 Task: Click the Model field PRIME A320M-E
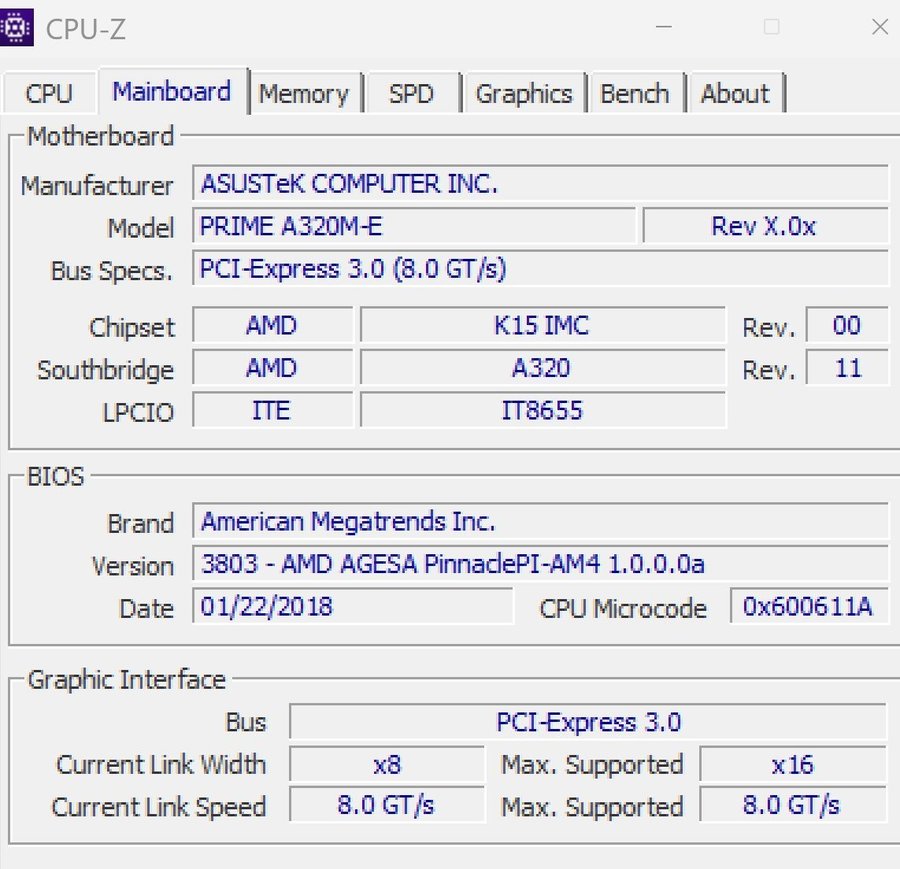coord(414,226)
